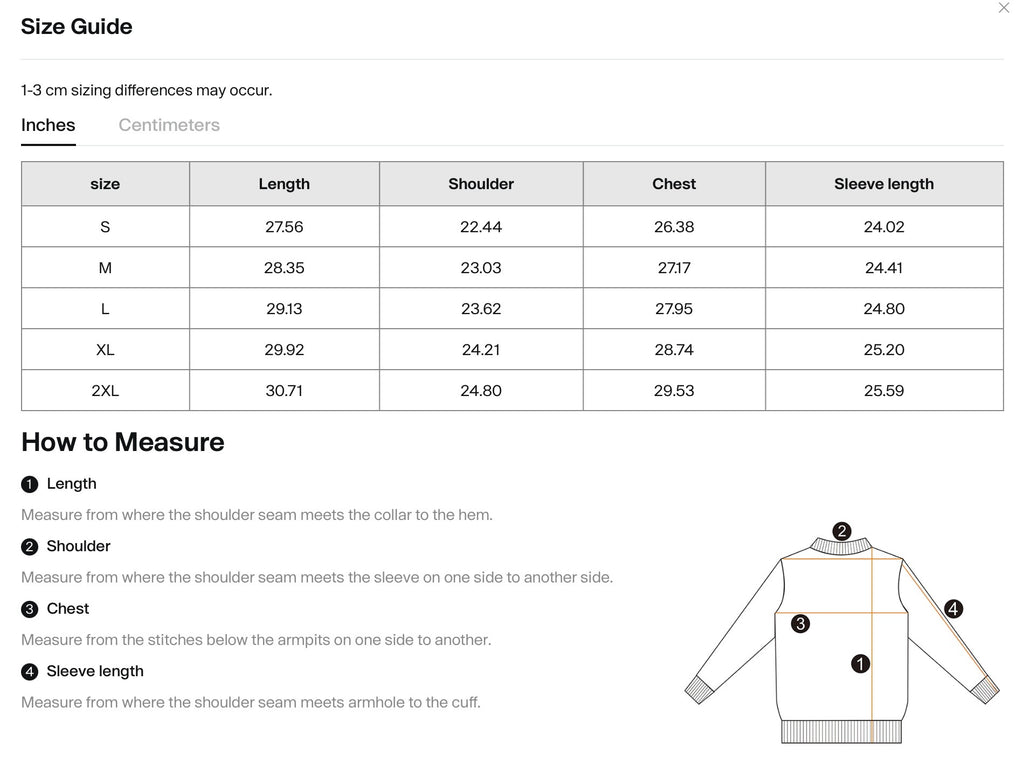The image size is (1024, 777).
Task: Click the XL size row label
Action: pyautogui.click(x=105, y=350)
